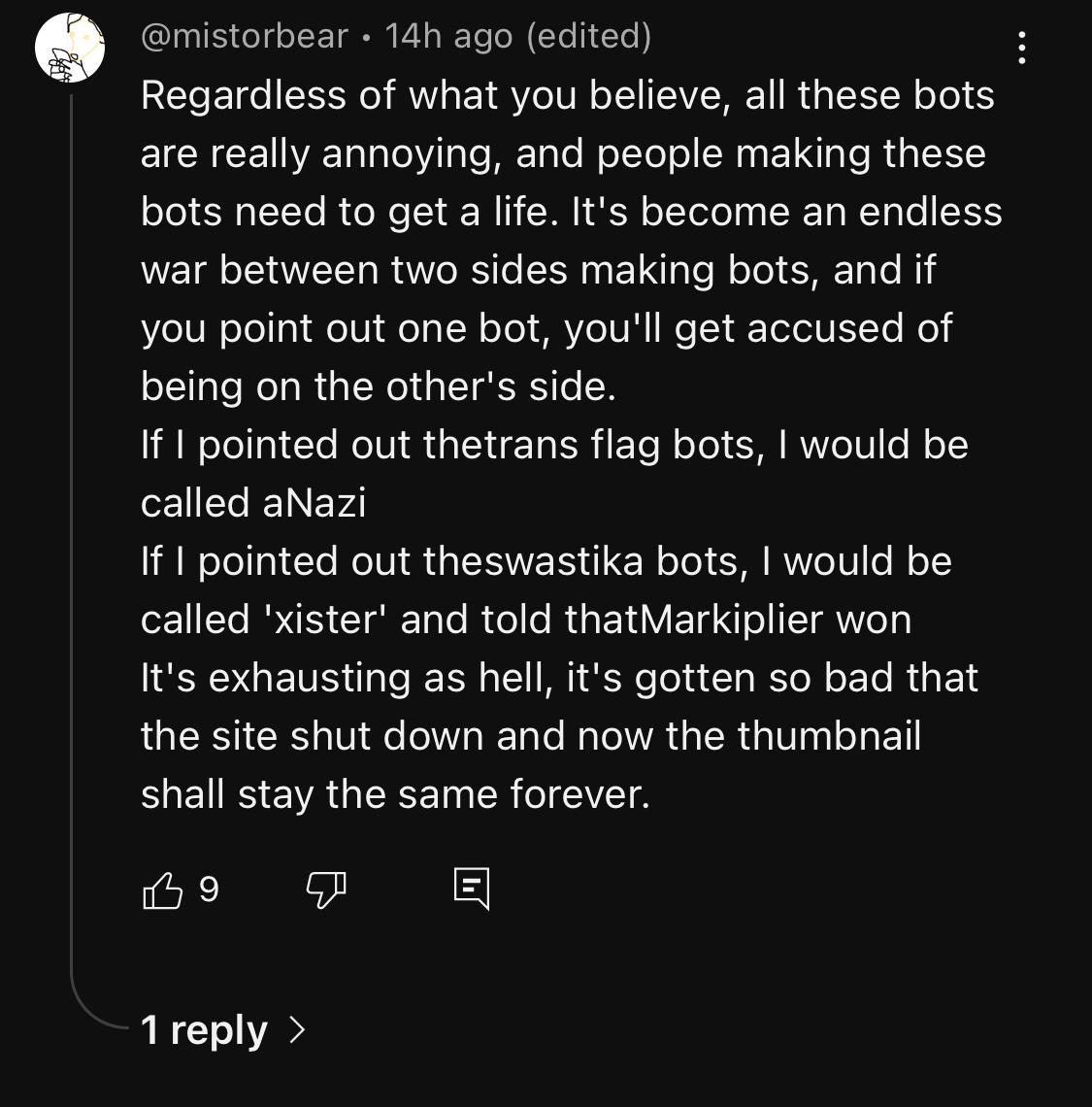Click the word "thumbnail" in the comment
The height and width of the screenshot is (1107, 1092).
[x=829, y=736]
